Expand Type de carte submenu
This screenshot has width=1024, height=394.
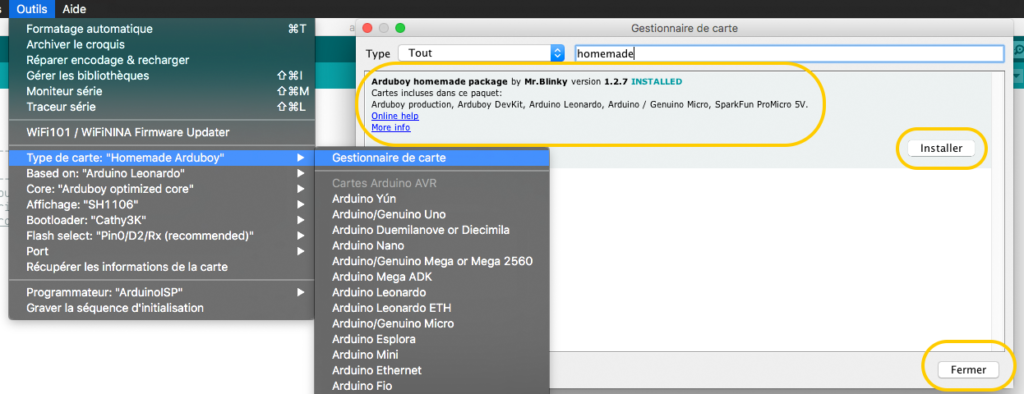(161, 157)
